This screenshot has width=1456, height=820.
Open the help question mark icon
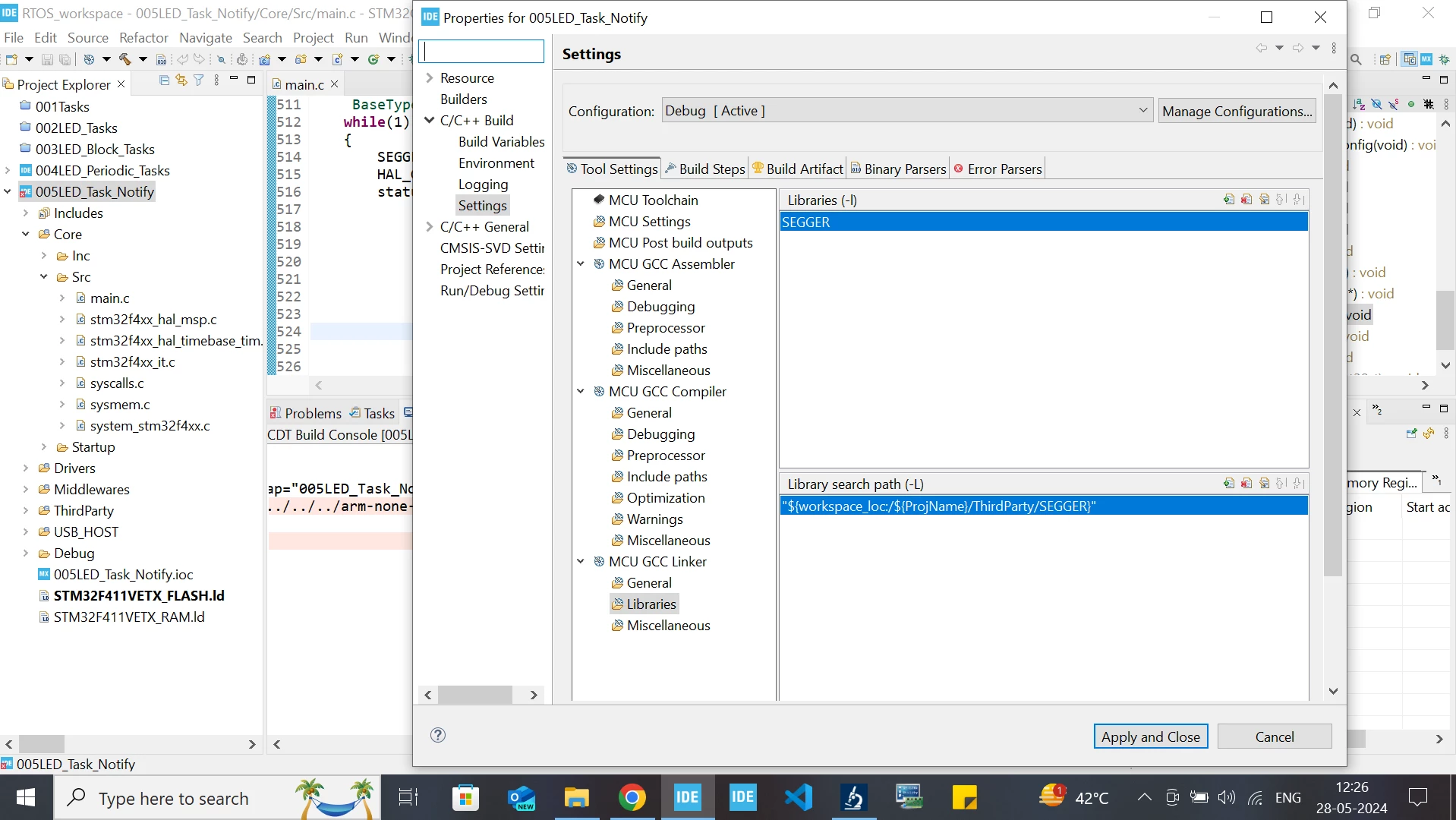click(x=438, y=735)
